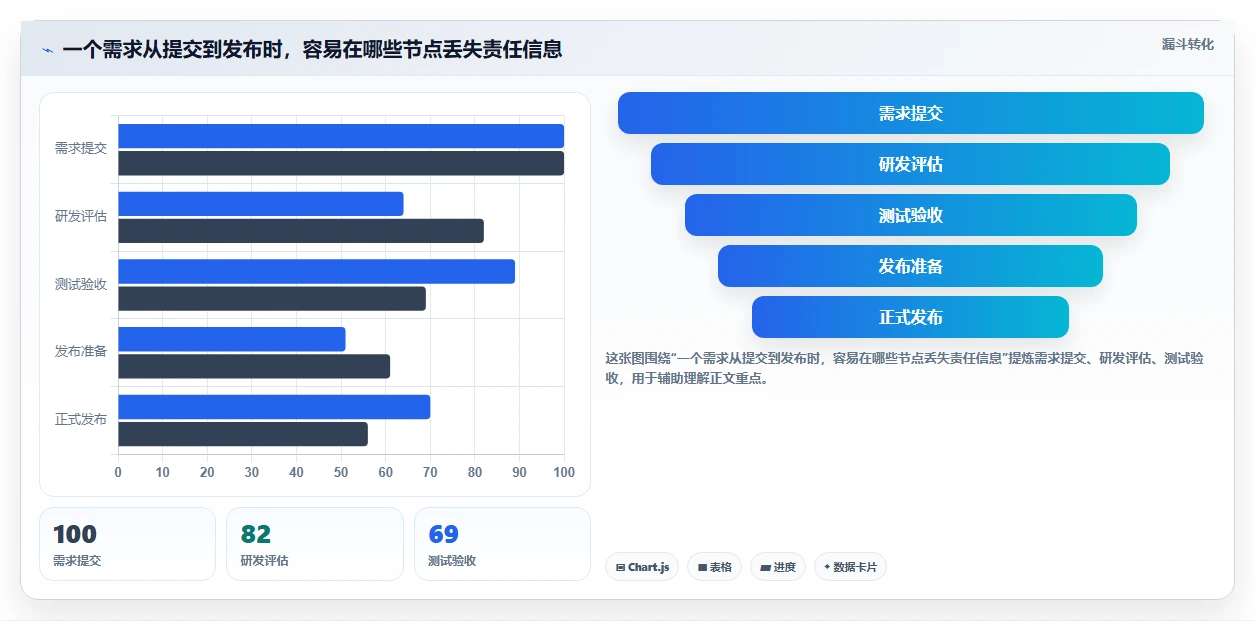Click the 正式发布 y-axis label

tap(81, 419)
